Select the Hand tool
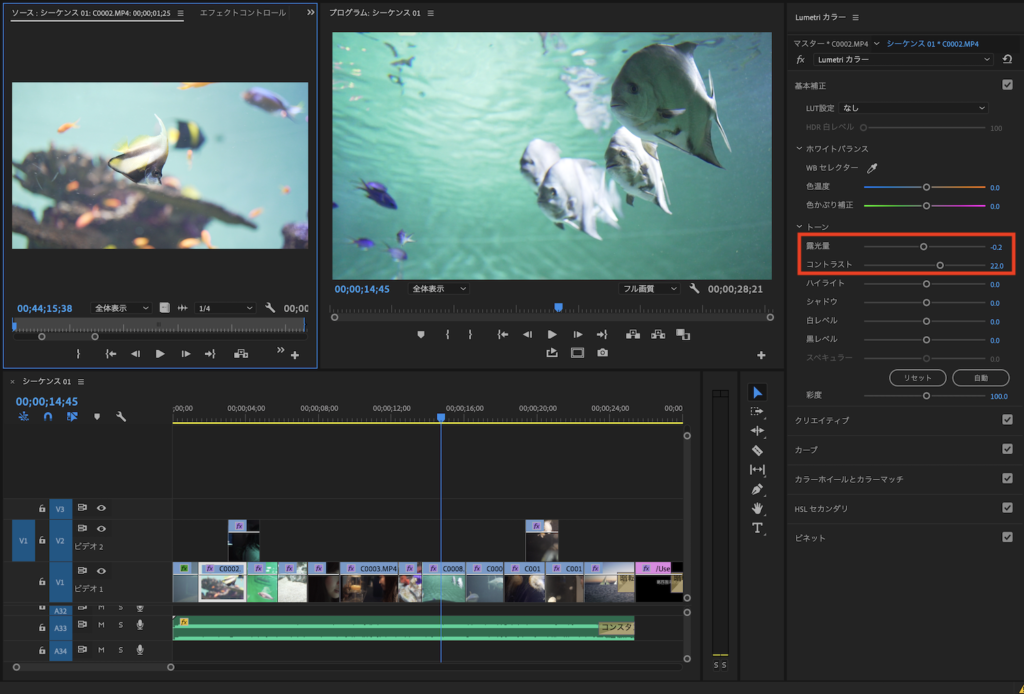Viewport: 1024px width, 694px height. click(757, 508)
